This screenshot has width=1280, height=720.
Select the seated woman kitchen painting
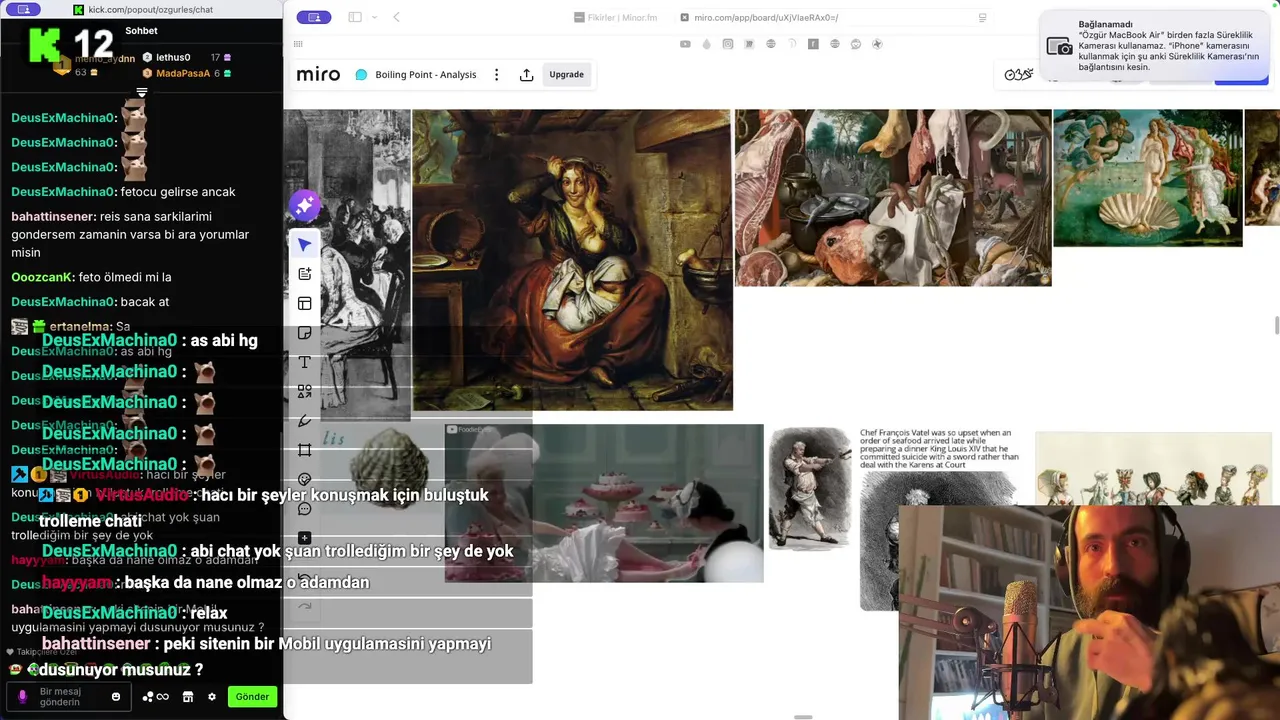572,260
